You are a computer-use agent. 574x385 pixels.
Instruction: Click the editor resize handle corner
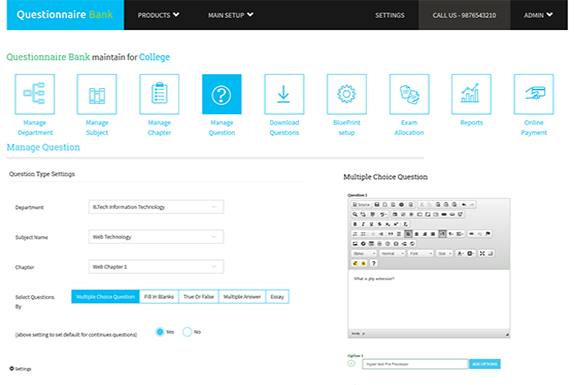(507, 334)
